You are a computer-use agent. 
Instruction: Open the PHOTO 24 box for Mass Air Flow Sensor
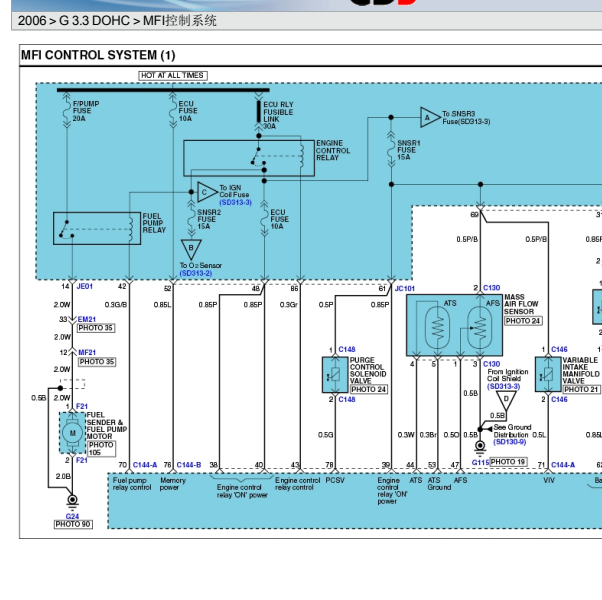coord(523,321)
